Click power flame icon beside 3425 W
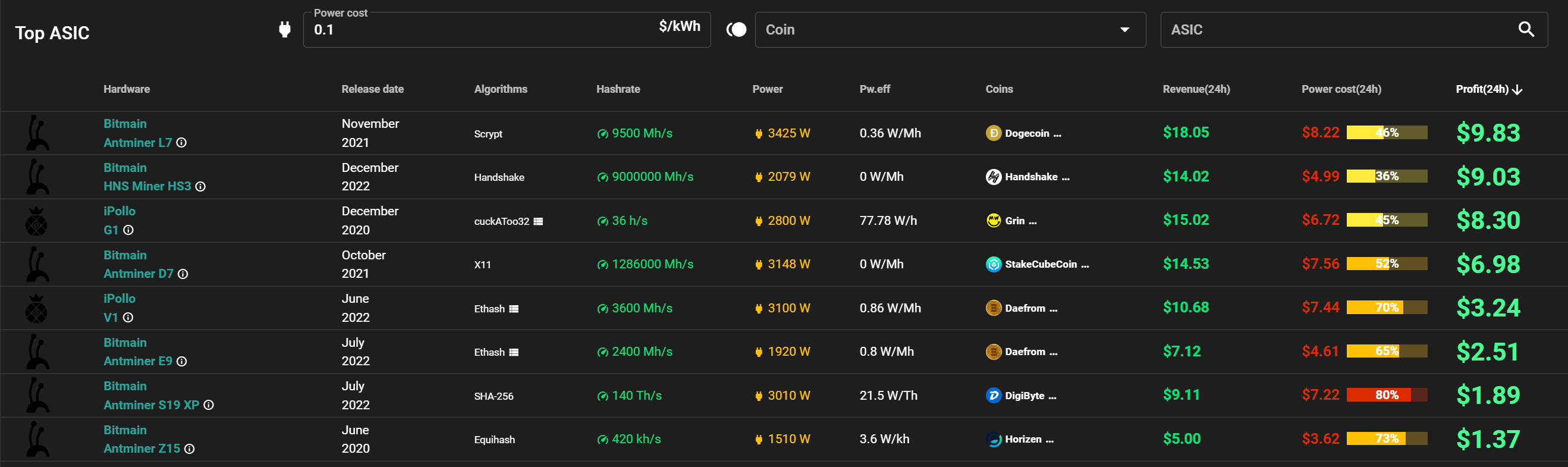Viewport: 1568px width, 467px height. [x=759, y=134]
